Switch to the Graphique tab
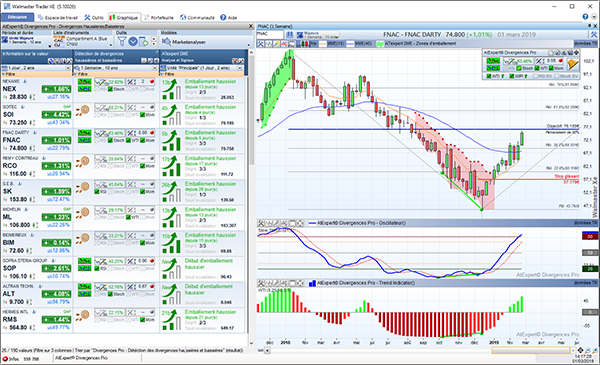Viewport: 600px width, 365px height. (x=124, y=18)
